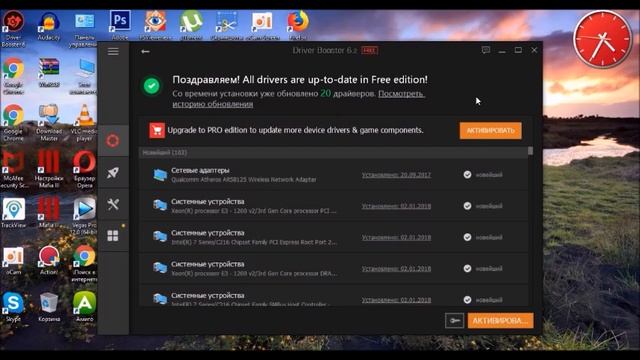Image resolution: width=640 pixels, height=360 pixels.
Task: Select the Сетевые адаптеры driver row title
Action: 200,170
